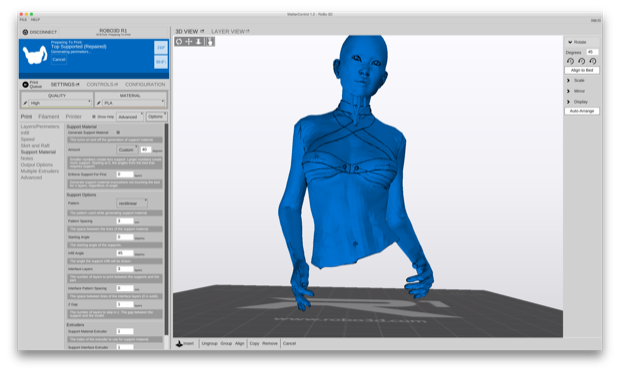Open the Advanced settings level dropdown
Image resolution: width=620 pixels, height=374 pixels.
(130, 117)
